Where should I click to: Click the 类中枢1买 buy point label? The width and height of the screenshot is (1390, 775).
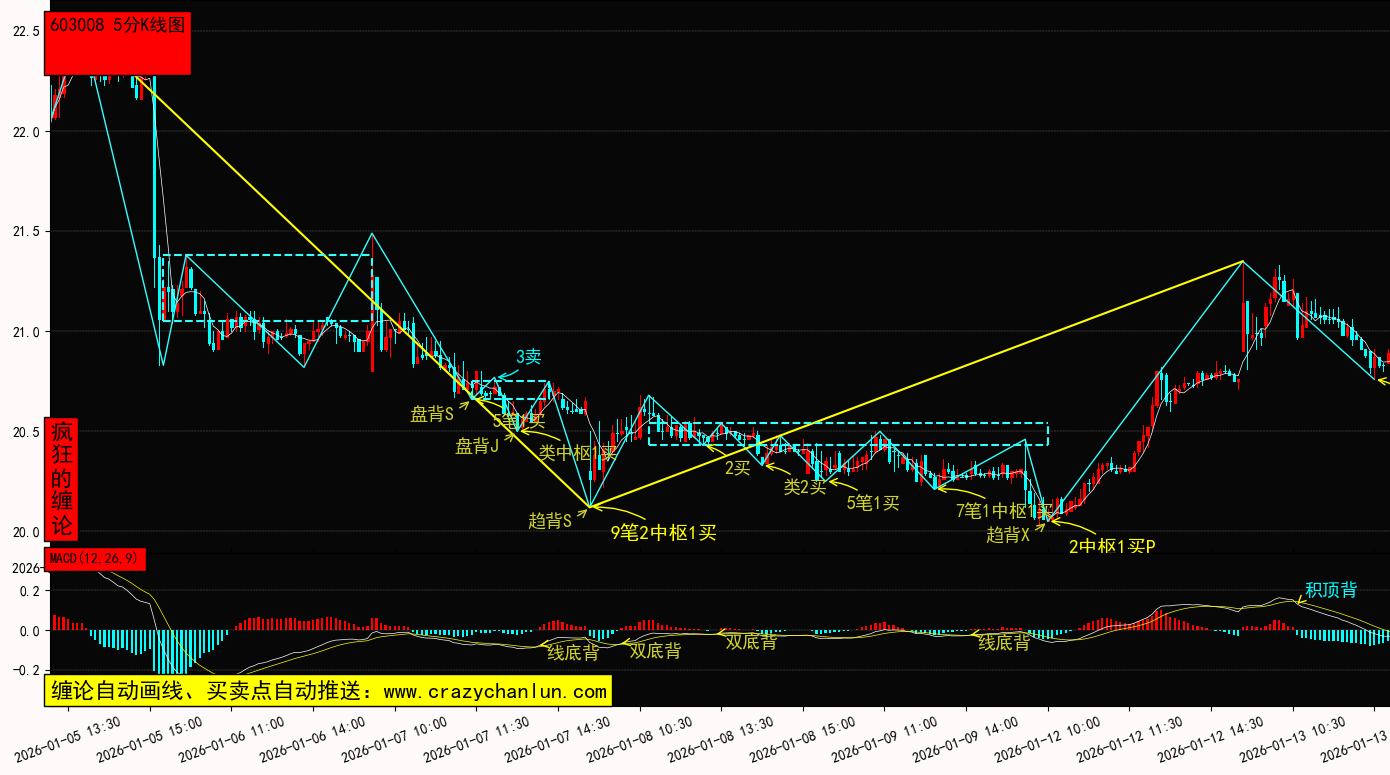[578, 453]
